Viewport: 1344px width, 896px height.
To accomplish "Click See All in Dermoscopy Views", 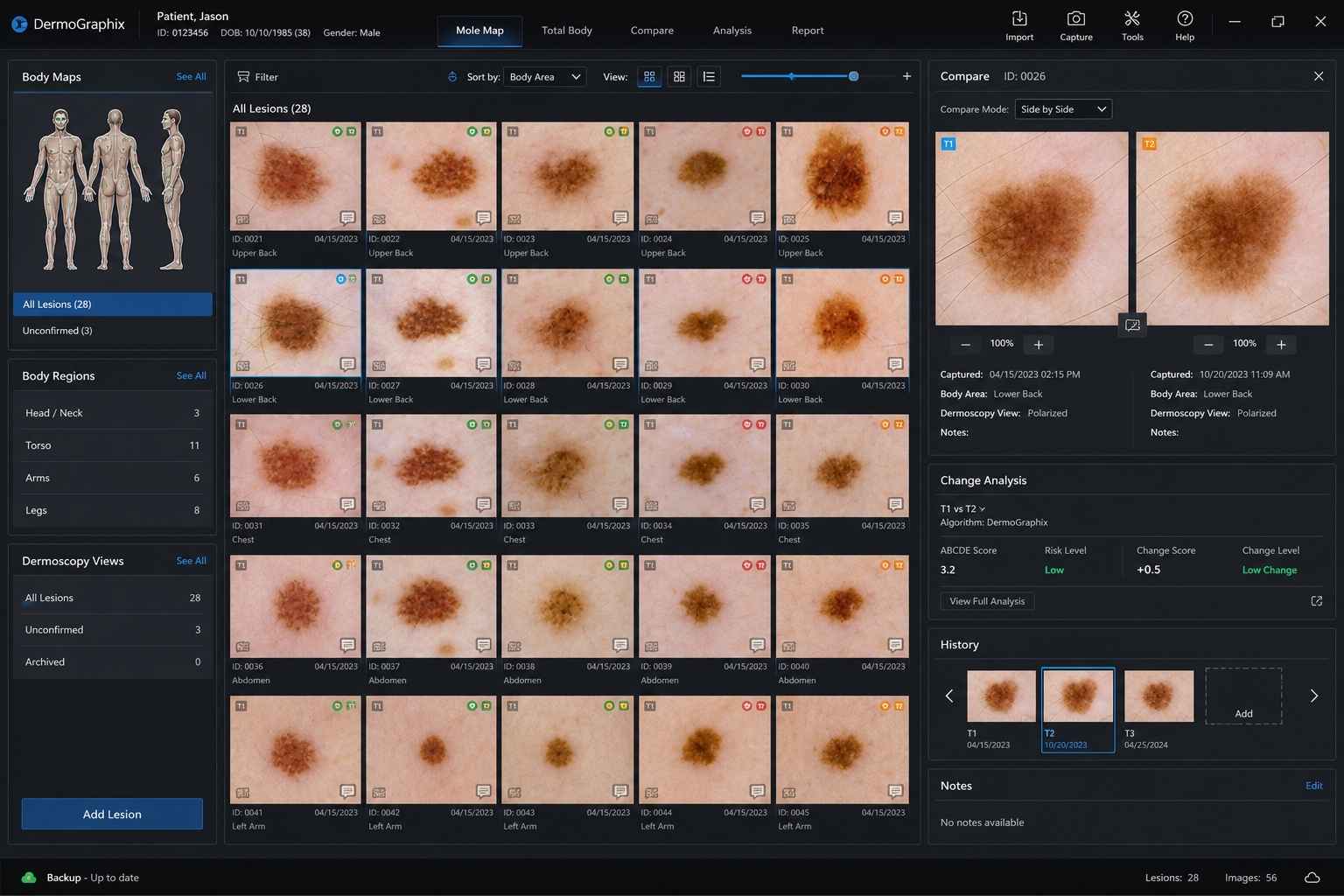I will pos(192,562).
